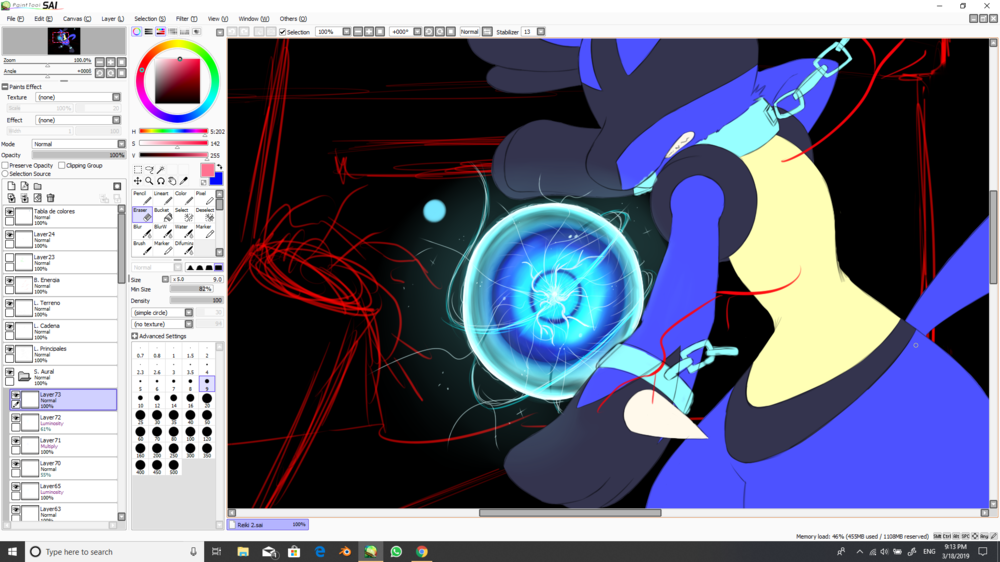Select the move layer tool

click(x=138, y=181)
